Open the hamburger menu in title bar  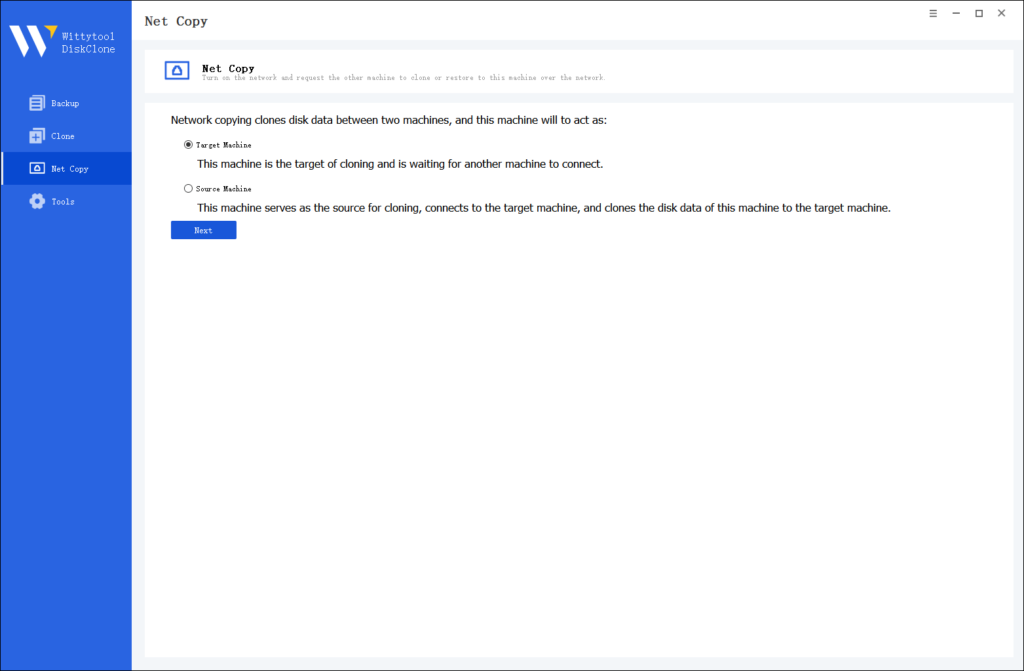pyautogui.click(x=933, y=13)
